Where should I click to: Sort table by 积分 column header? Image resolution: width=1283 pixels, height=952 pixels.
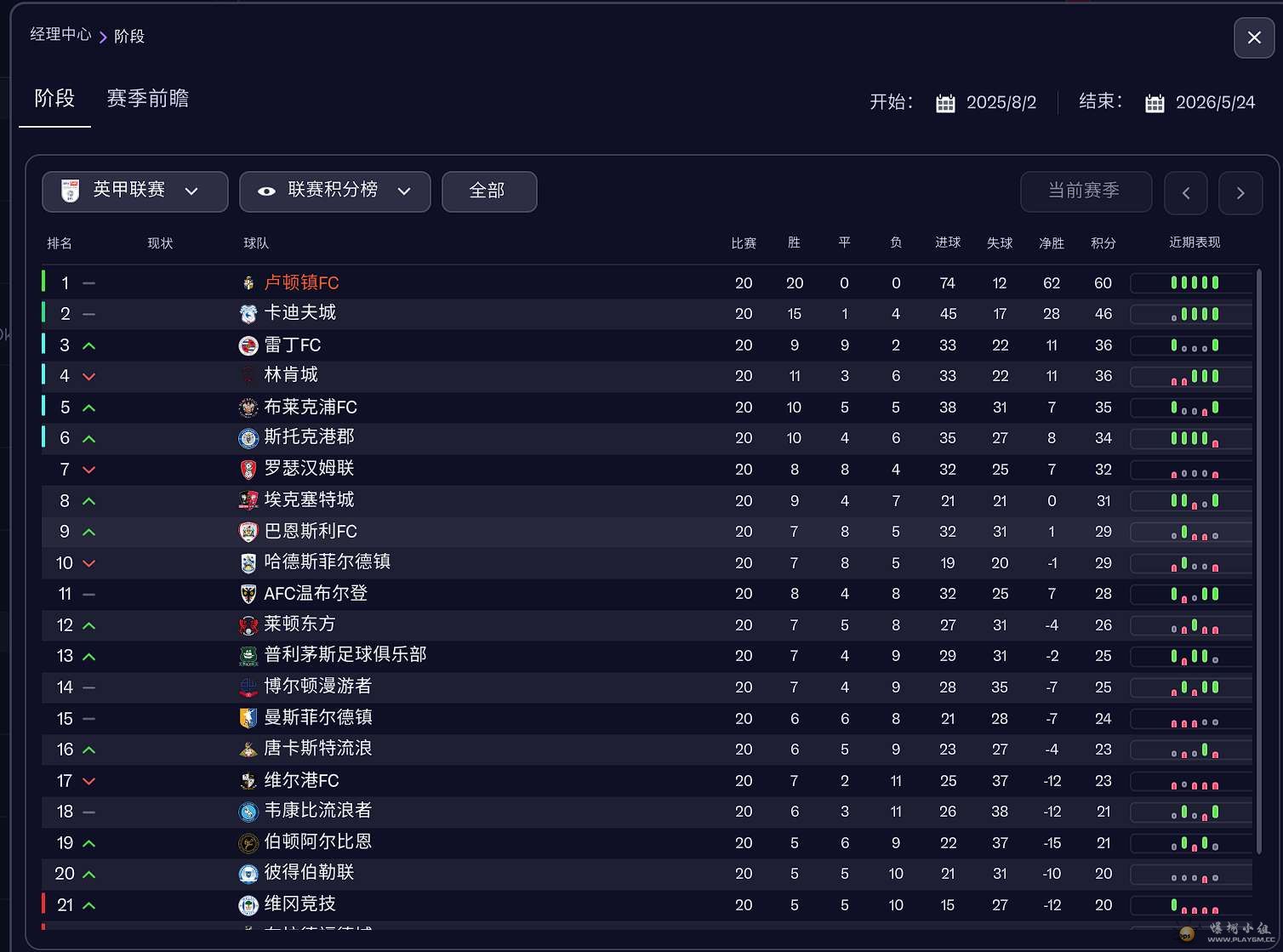1103,243
